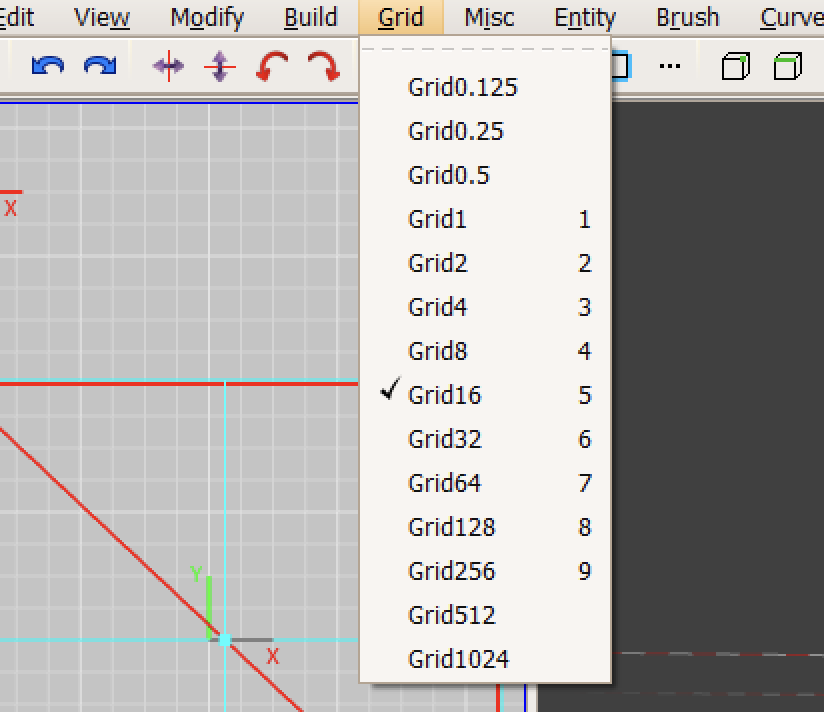Image resolution: width=824 pixels, height=712 pixels.
Task: Open the Modify menu
Action: 207,17
